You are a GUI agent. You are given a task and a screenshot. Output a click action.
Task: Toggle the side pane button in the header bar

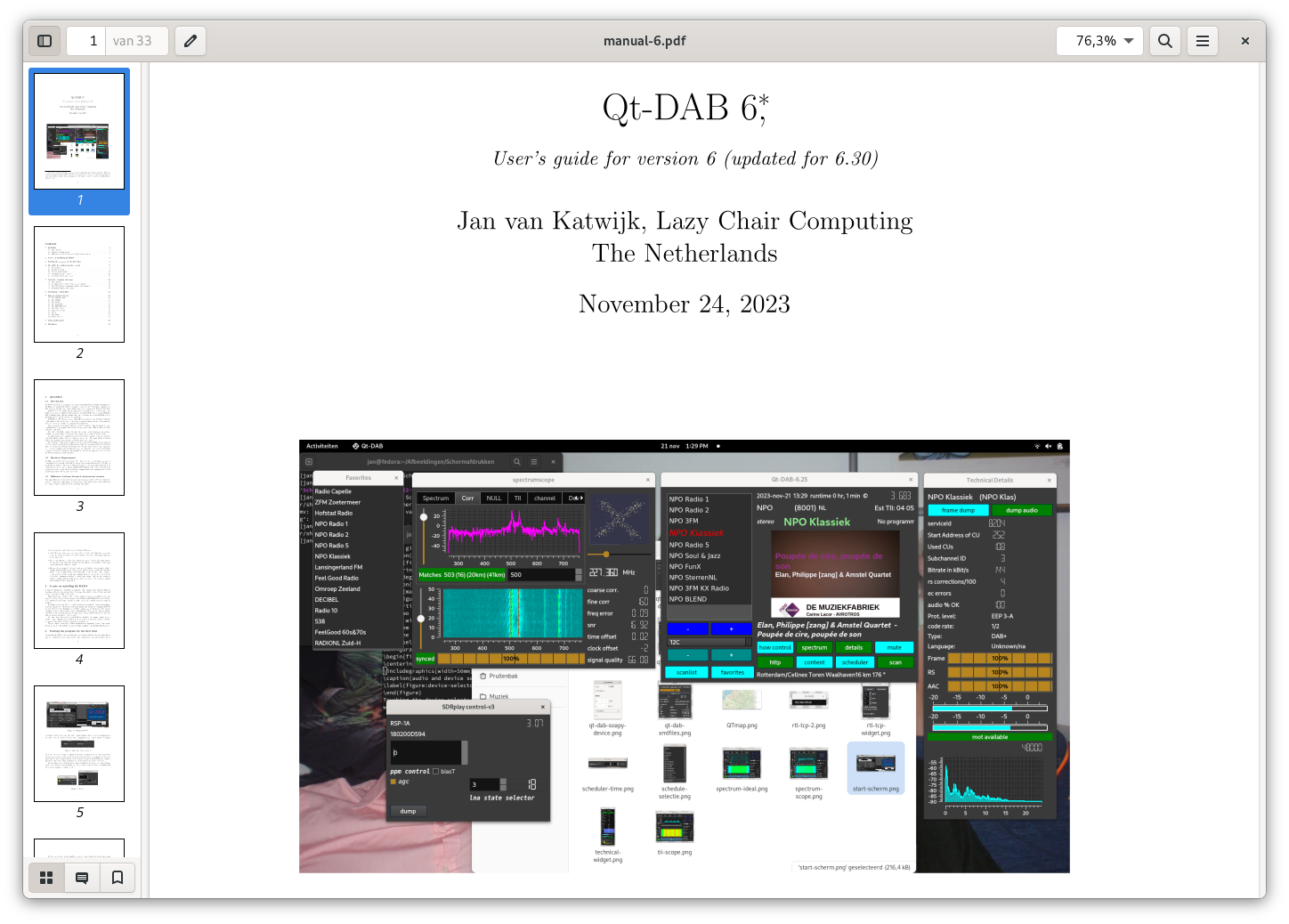(x=45, y=41)
